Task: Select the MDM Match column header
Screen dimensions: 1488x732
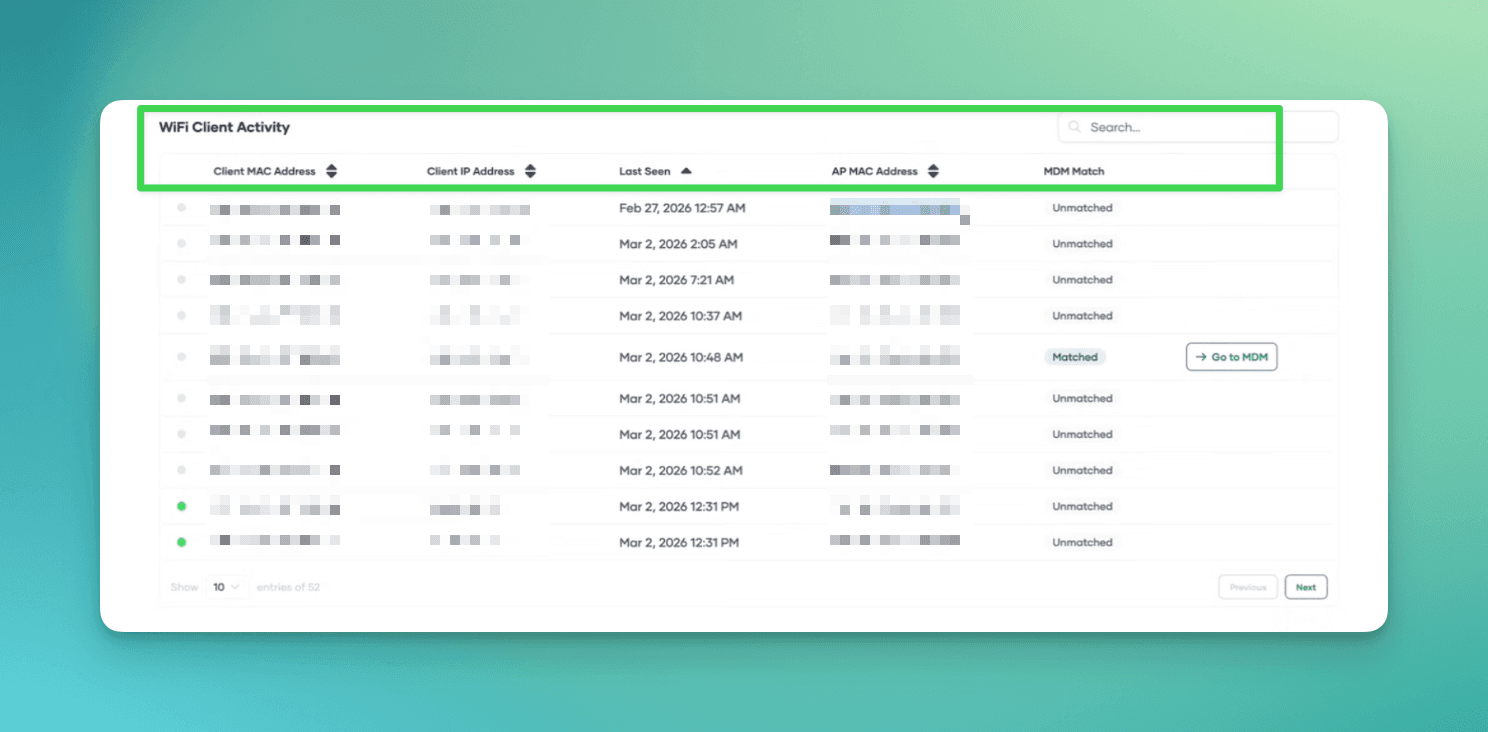Action: [1074, 170]
